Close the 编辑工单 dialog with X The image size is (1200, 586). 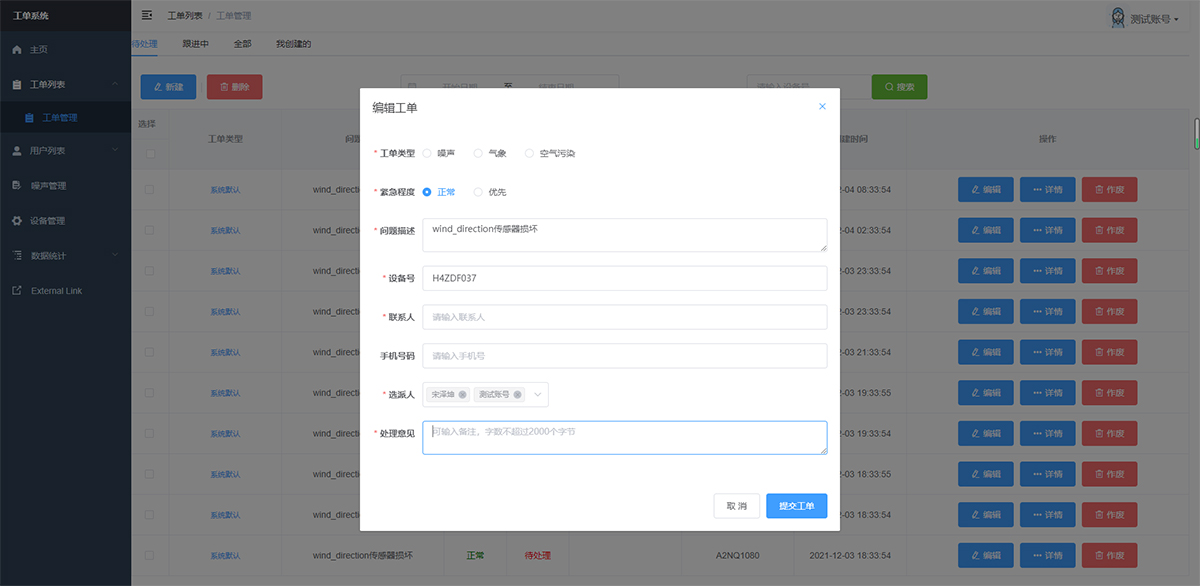click(822, 107)
